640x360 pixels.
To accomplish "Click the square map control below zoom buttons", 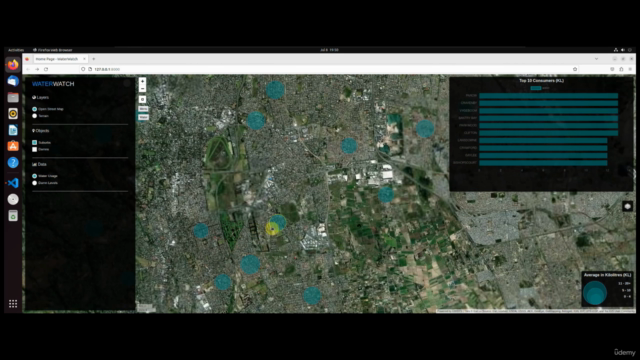I will (x=142, y=99).
